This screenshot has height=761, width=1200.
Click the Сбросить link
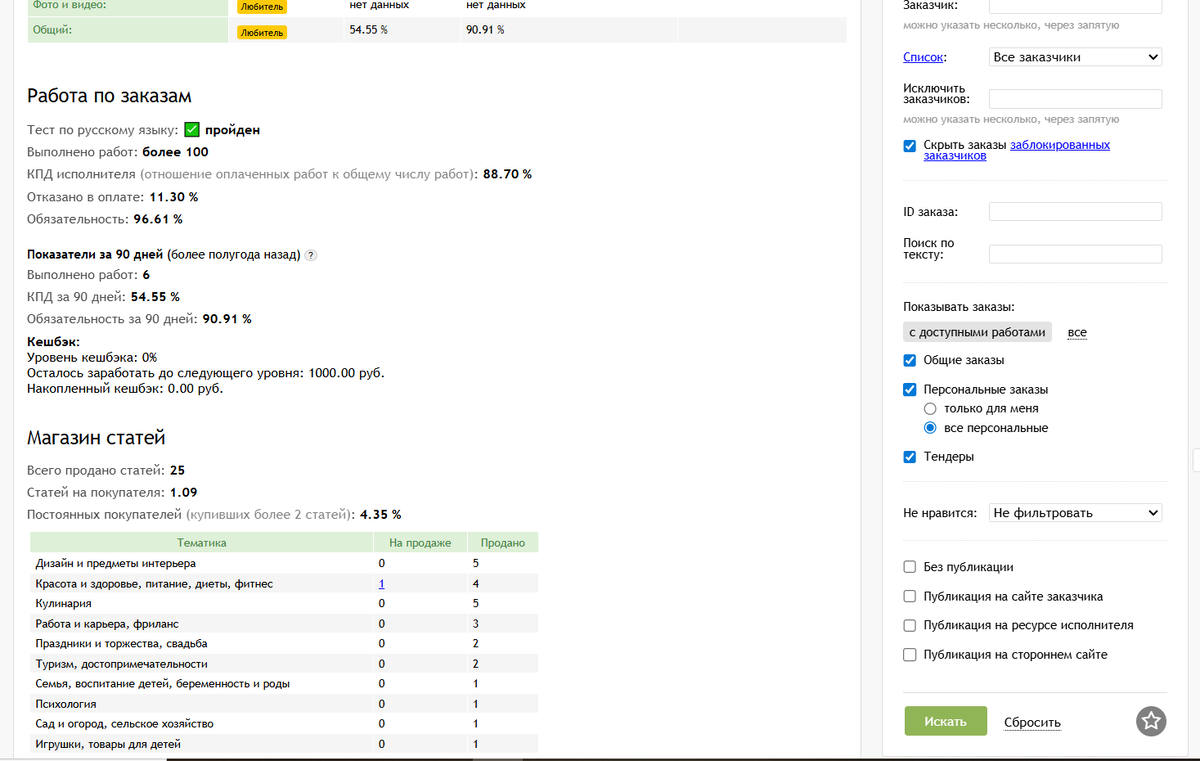click(x=1032, y=722)
